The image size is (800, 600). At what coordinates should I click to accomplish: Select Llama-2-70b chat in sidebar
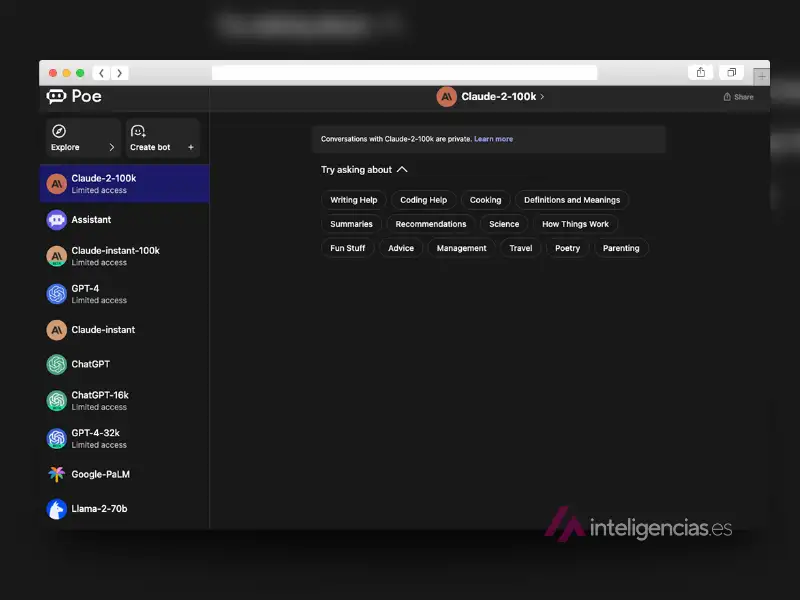[x=124, y=509]
